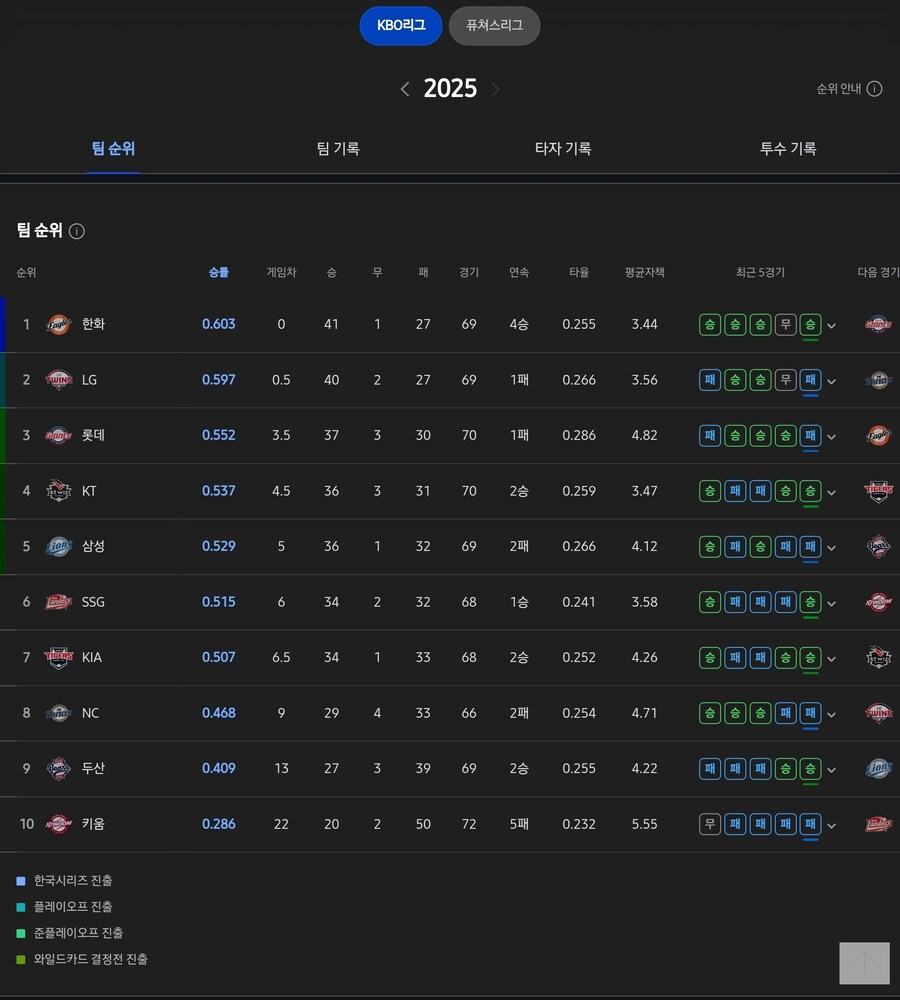Expand 한화 recent games chevron
This screenshot has width=900, height=1000.
[831, 326]
